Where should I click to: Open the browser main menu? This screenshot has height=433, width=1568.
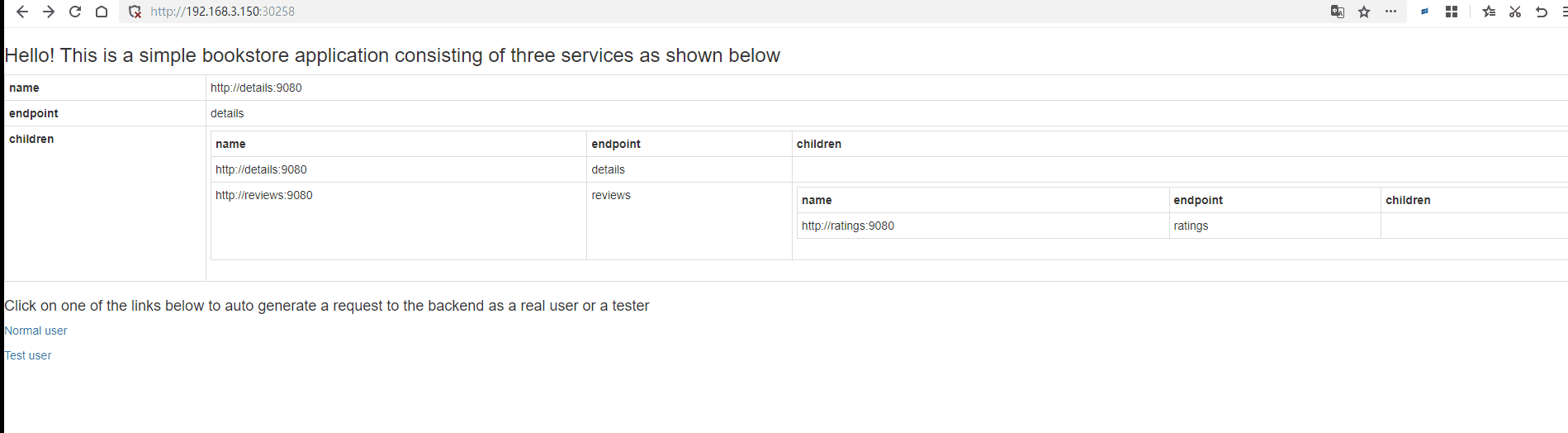click(x=1564, y=12)
